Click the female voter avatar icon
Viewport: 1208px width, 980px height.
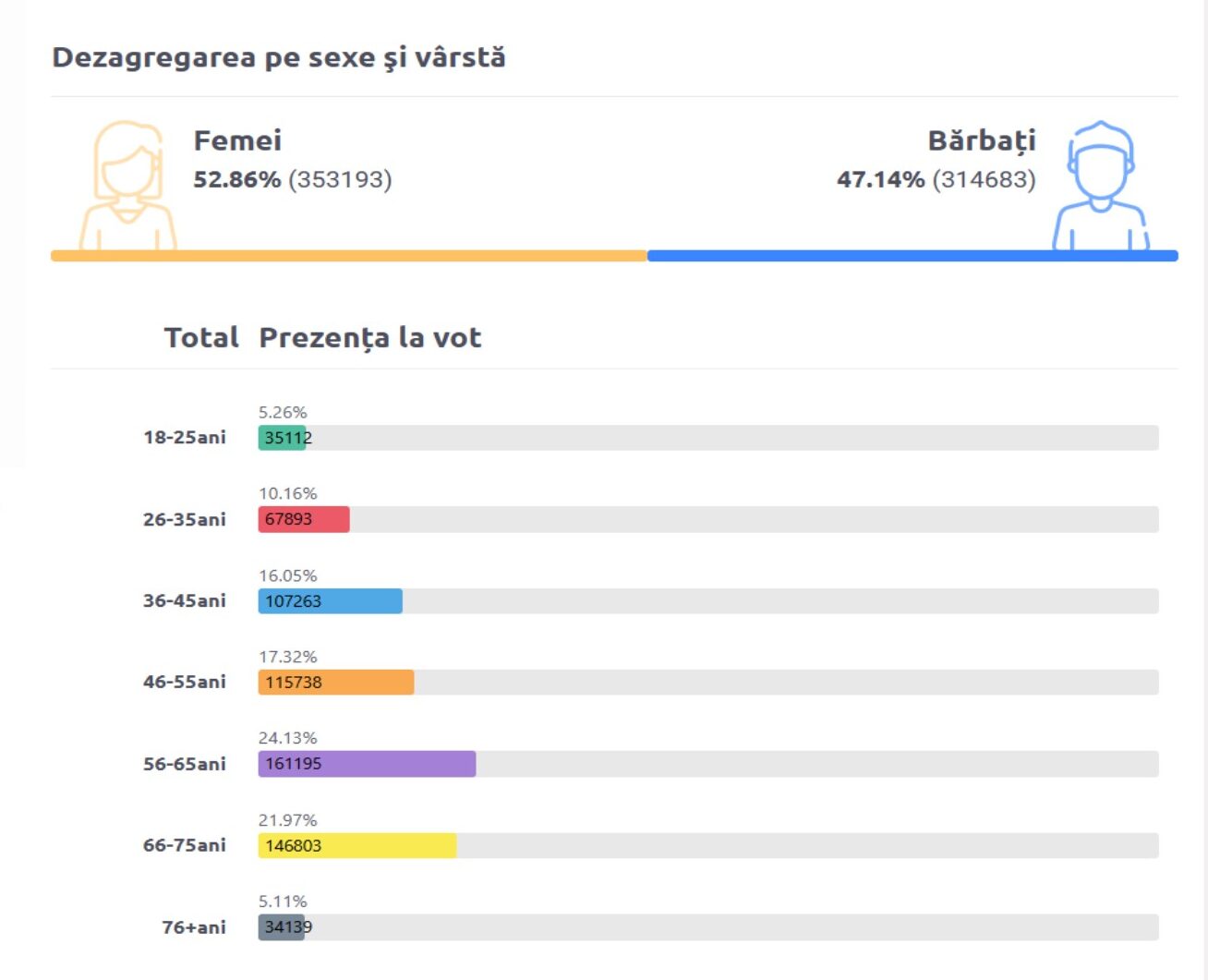click(127, 185)
